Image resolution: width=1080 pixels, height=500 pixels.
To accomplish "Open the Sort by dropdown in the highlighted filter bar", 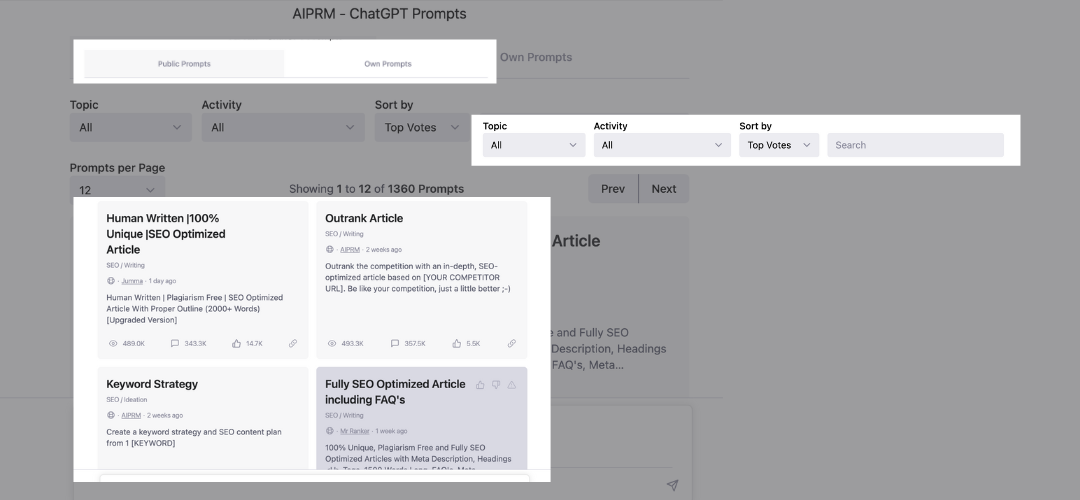I will [x=779, y=145].
